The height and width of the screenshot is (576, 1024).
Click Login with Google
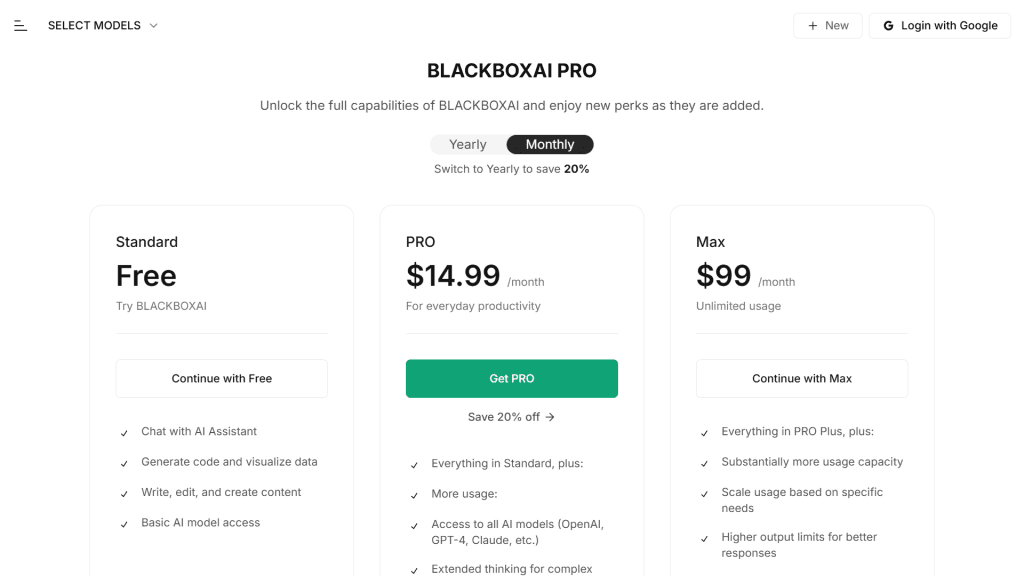click(x=939, y=25)
